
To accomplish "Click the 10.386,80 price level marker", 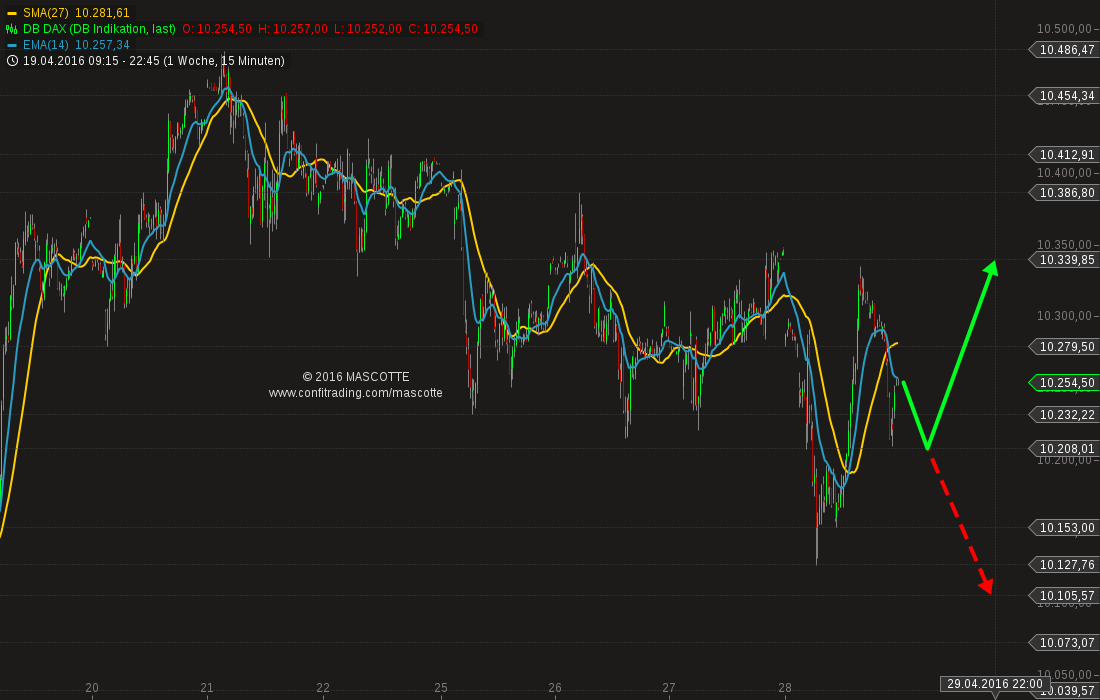I will [x=1062, y=192].
